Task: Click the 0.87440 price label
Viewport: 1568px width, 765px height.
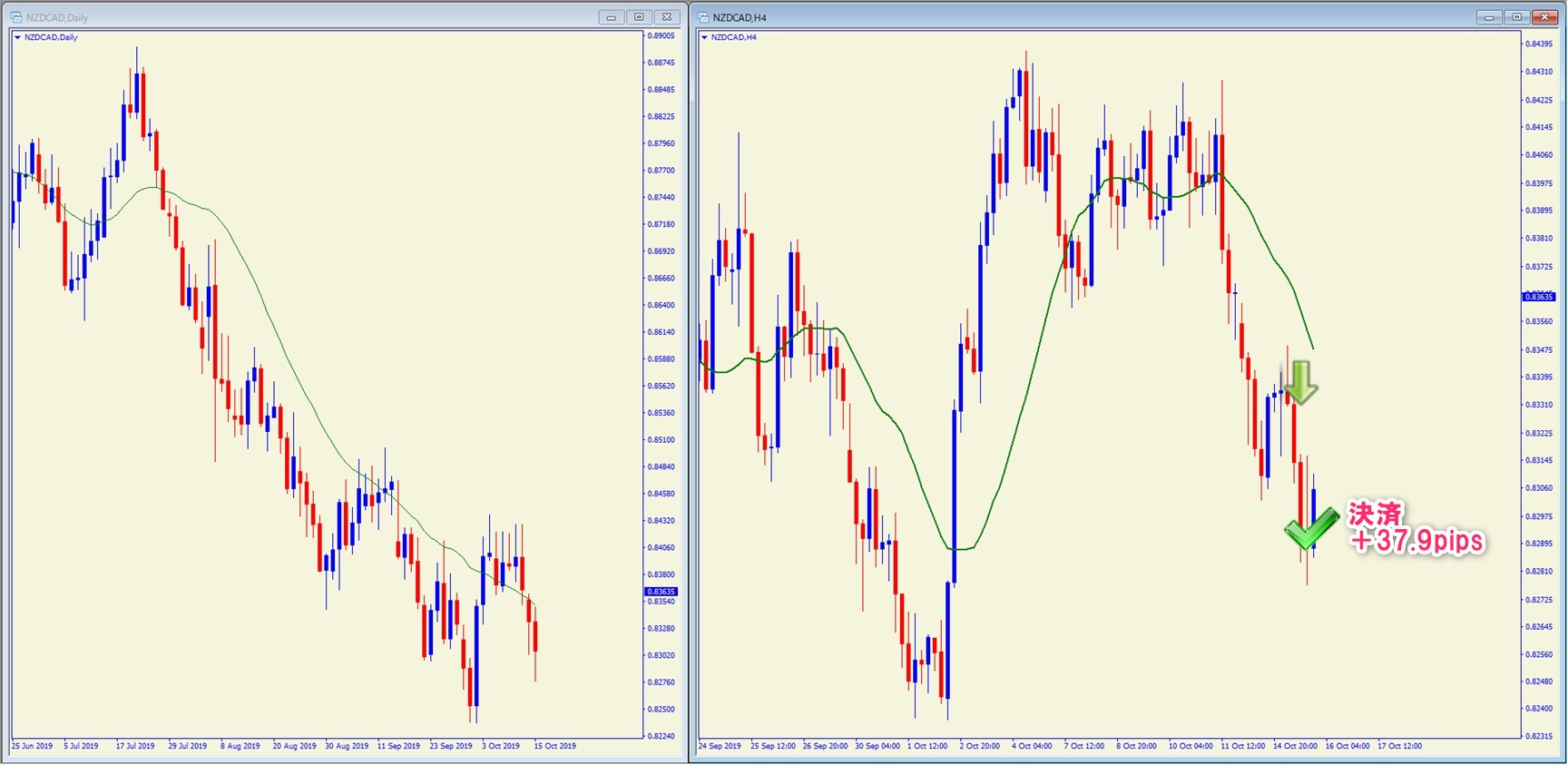Action: (x=661, y=197)
